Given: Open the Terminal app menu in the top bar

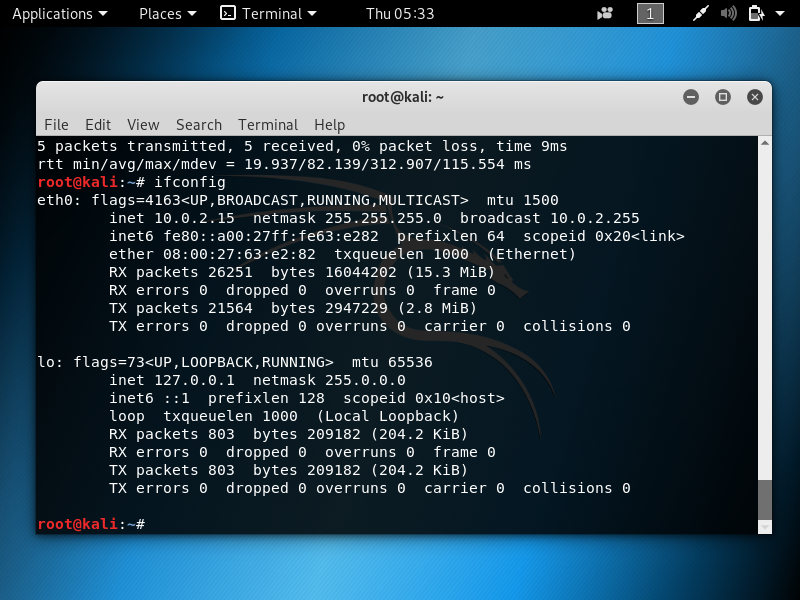Looking at the screenshot, I should pos(268,14).
